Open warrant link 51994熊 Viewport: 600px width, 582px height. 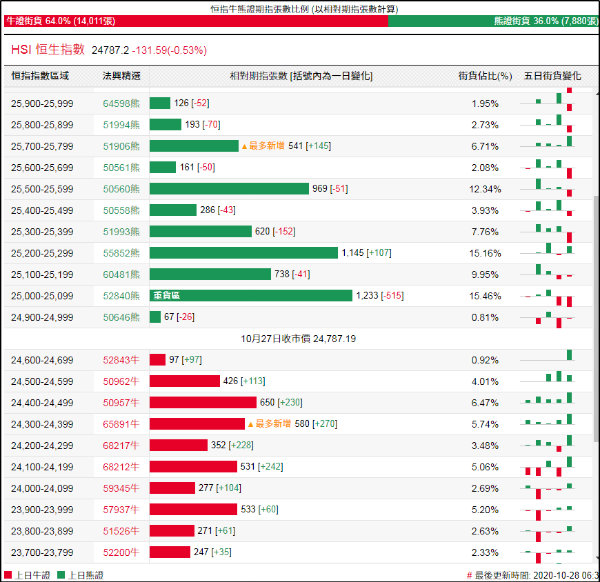(121, 125)
